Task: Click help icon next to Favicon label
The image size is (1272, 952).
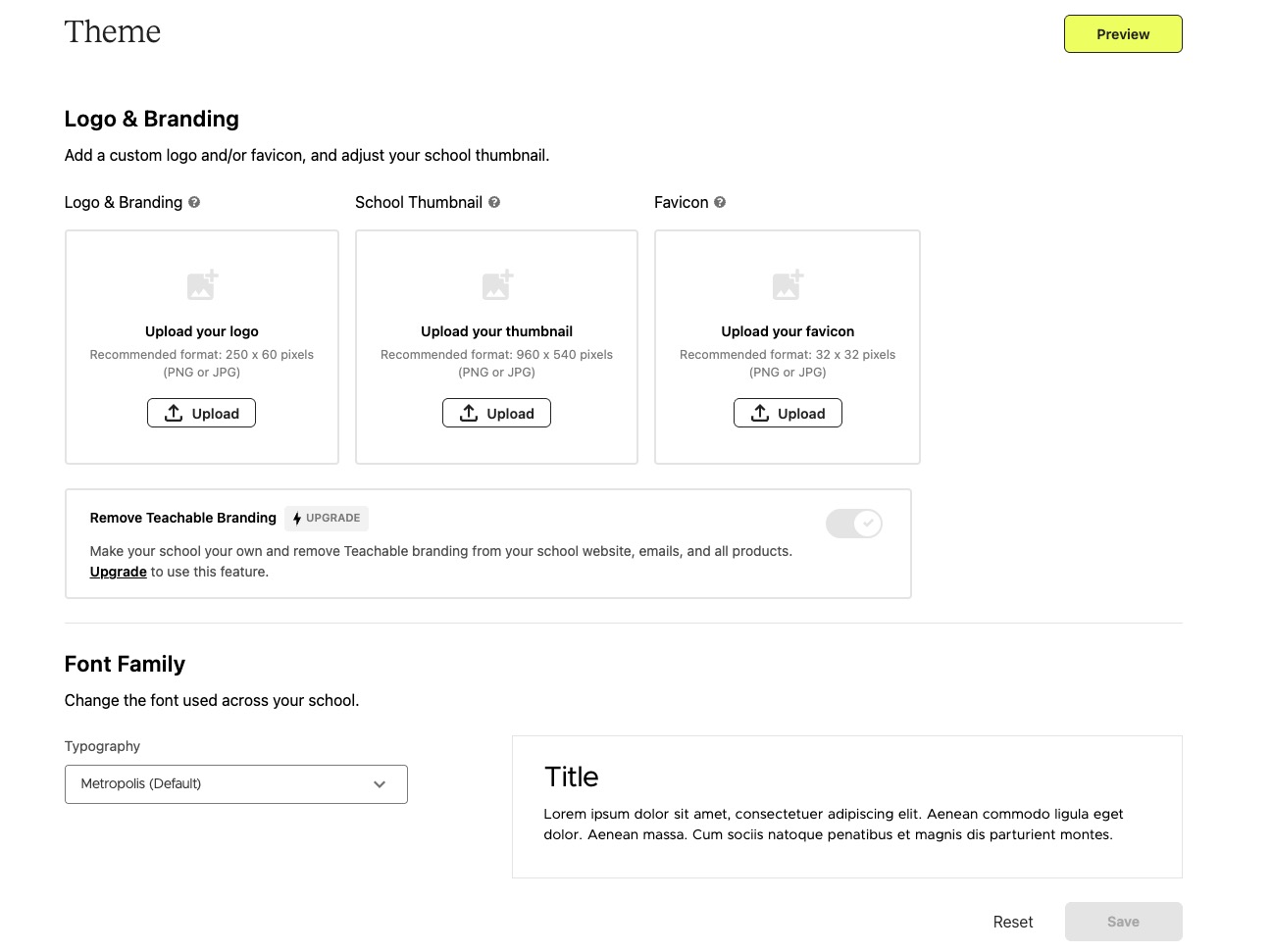Action: (x=720, y=202)
